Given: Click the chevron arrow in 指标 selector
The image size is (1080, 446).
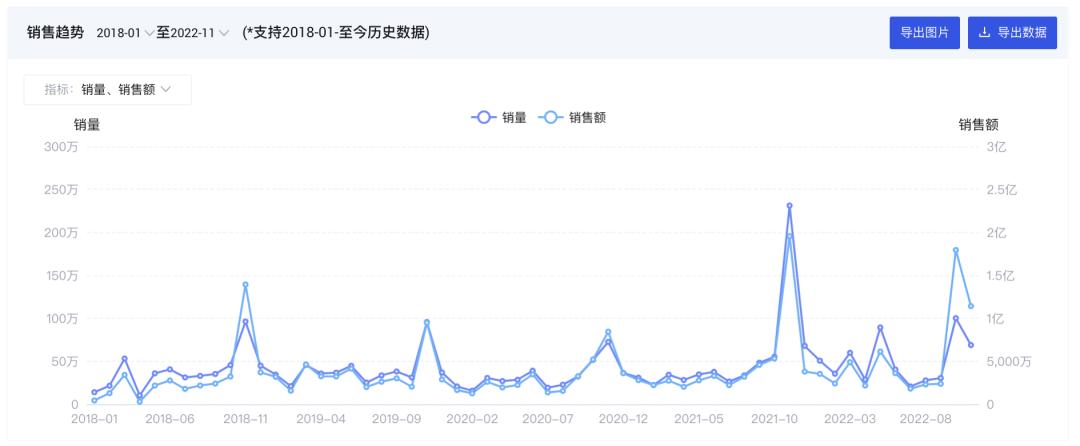Looking at the screenshot, I should click(x=166, y=89).
